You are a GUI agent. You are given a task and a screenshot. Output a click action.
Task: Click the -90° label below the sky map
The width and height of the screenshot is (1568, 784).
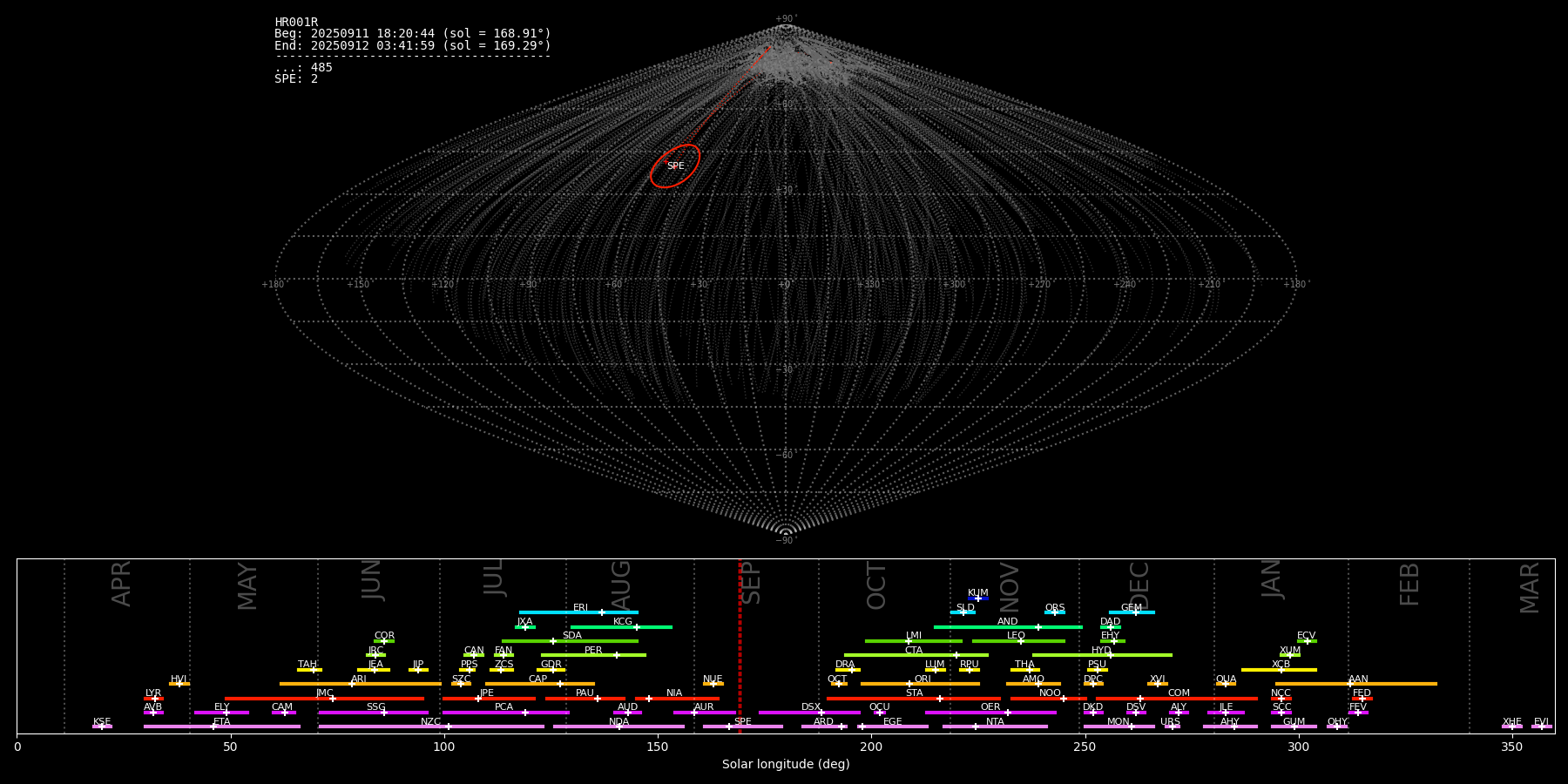786,541
